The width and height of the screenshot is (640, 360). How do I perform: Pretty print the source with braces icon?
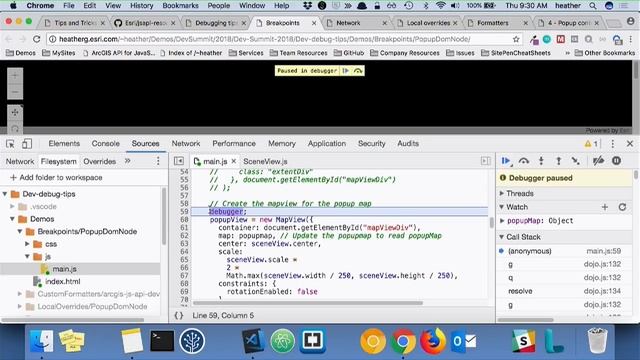tap(179, 316)
